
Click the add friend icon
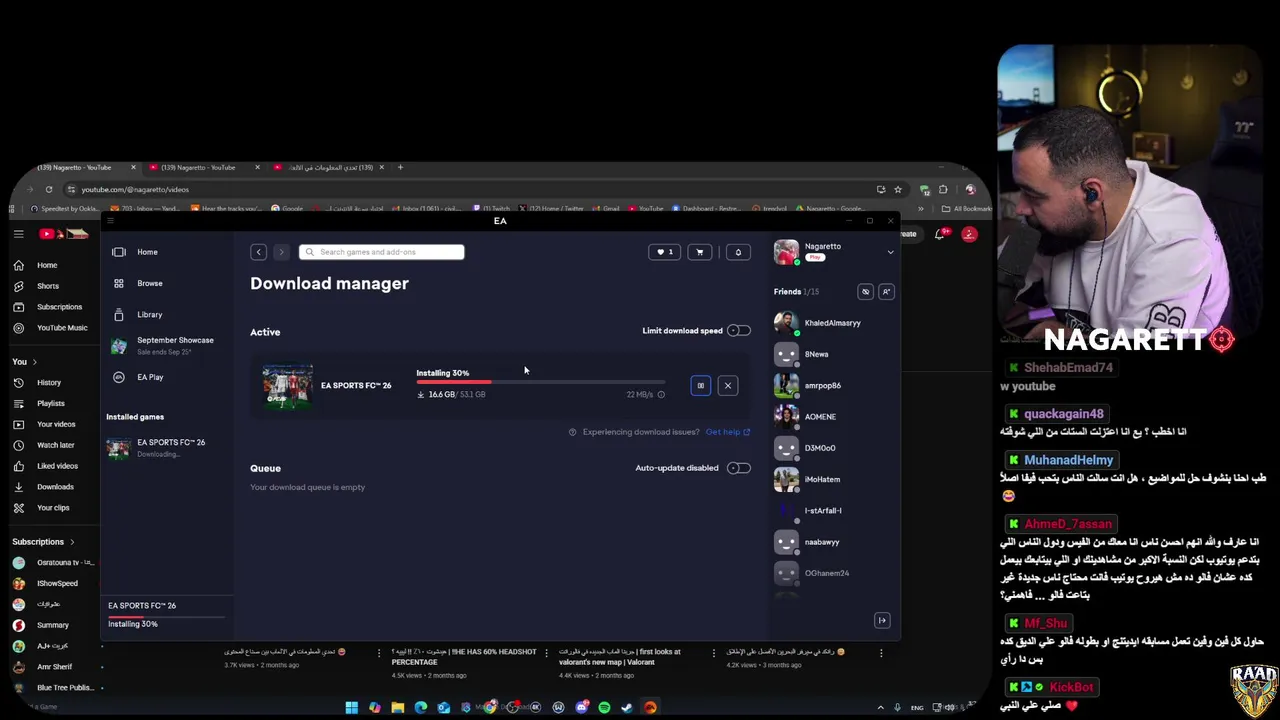coord(886,292)
